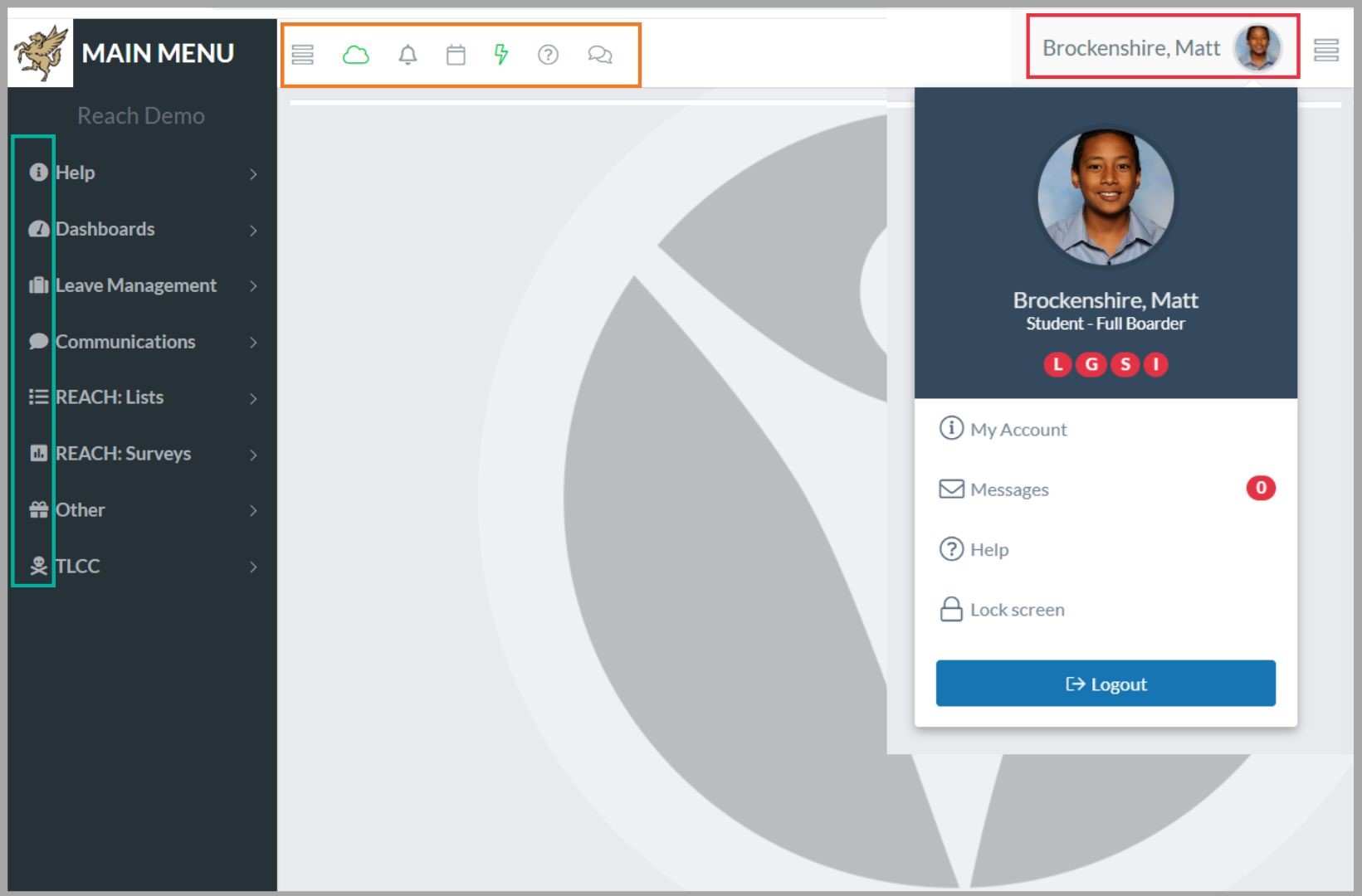This screenshot has height=896, width=1362.
Task: Click the large profile photo
Action: tap(1106, 197)
